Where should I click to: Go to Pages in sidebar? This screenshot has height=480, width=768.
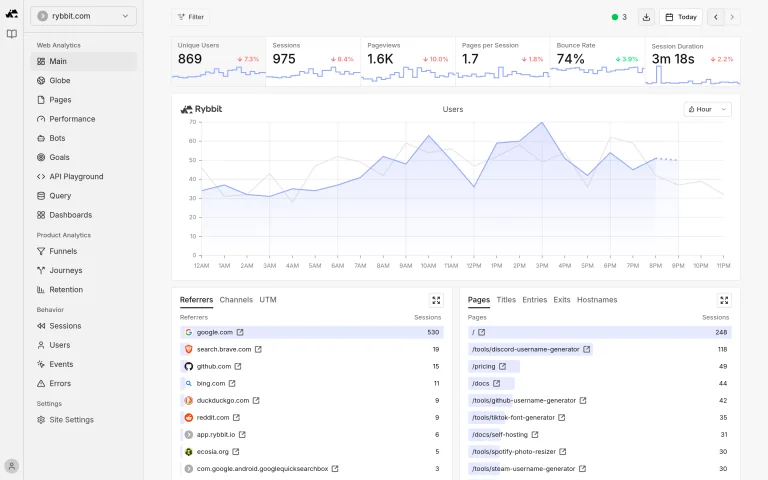point(83,99)
